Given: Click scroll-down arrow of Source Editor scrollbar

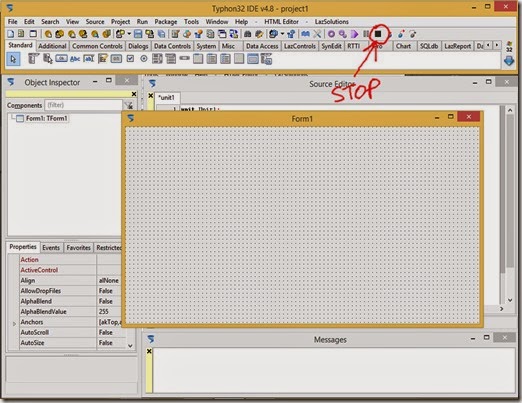Looking at the screenshot, I should coord(510,300).
